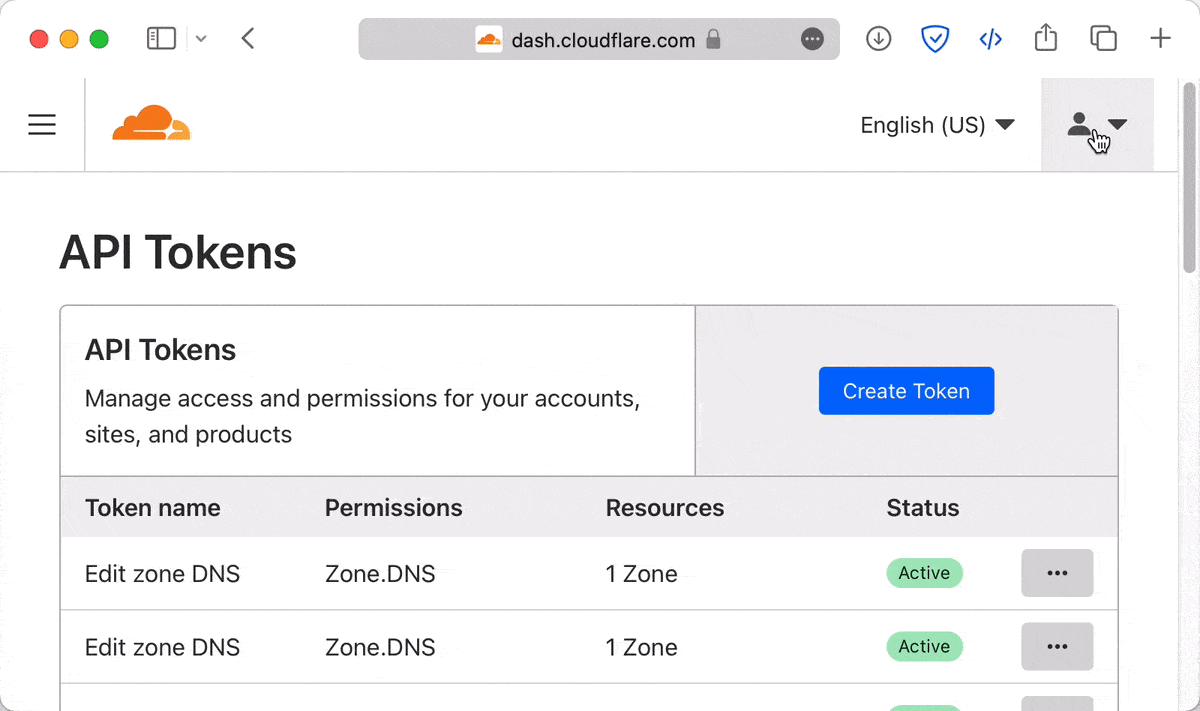The width and height of the screenshot is (1200, 711).
Task: Open the user account profile menu
Action: coord(1097,125)
